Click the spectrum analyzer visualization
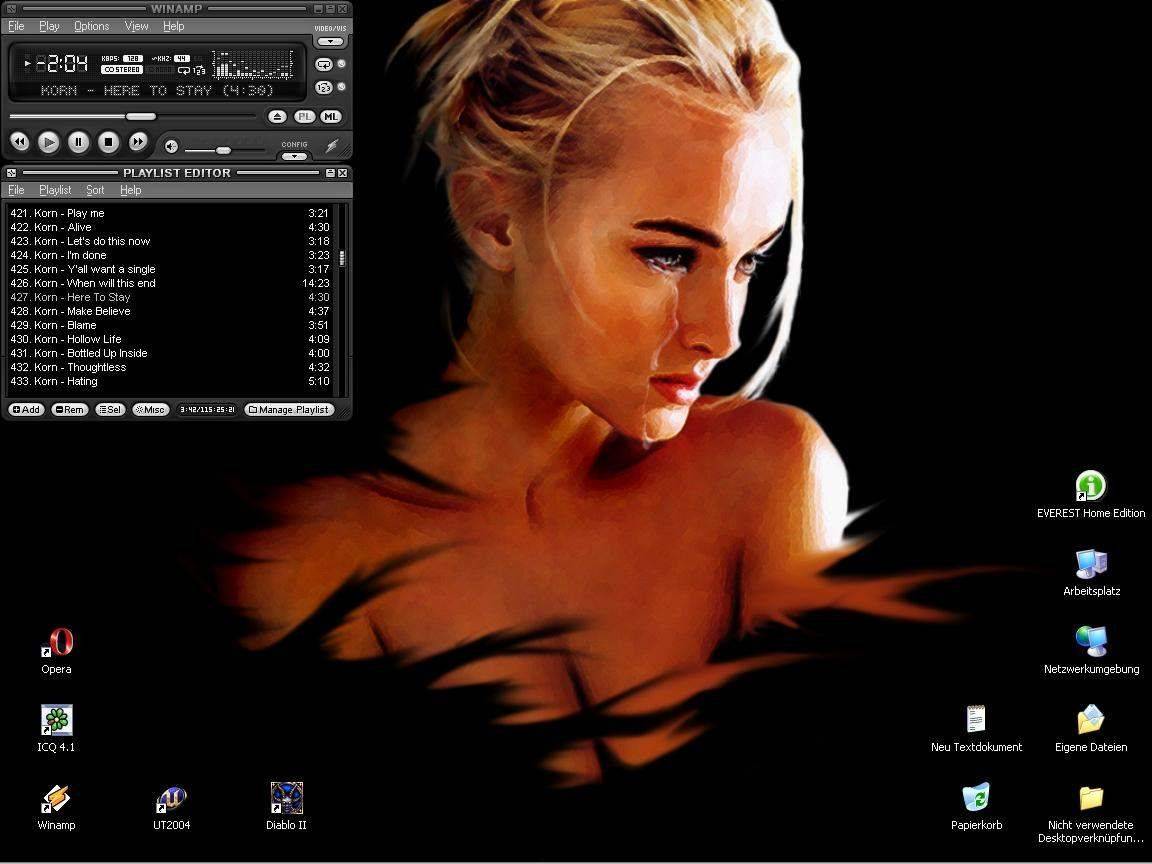Image resolution: width=1152 pixels, height=864 pixels. coord(253,64)
